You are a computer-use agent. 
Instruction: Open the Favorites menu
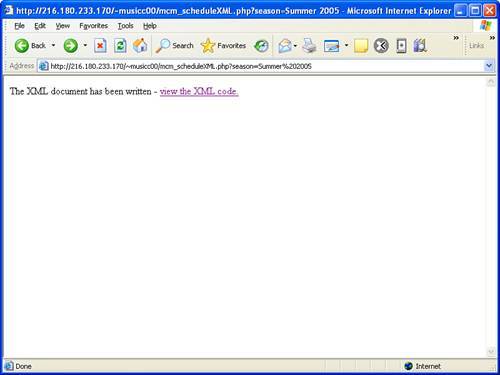(x=93, y=26)
